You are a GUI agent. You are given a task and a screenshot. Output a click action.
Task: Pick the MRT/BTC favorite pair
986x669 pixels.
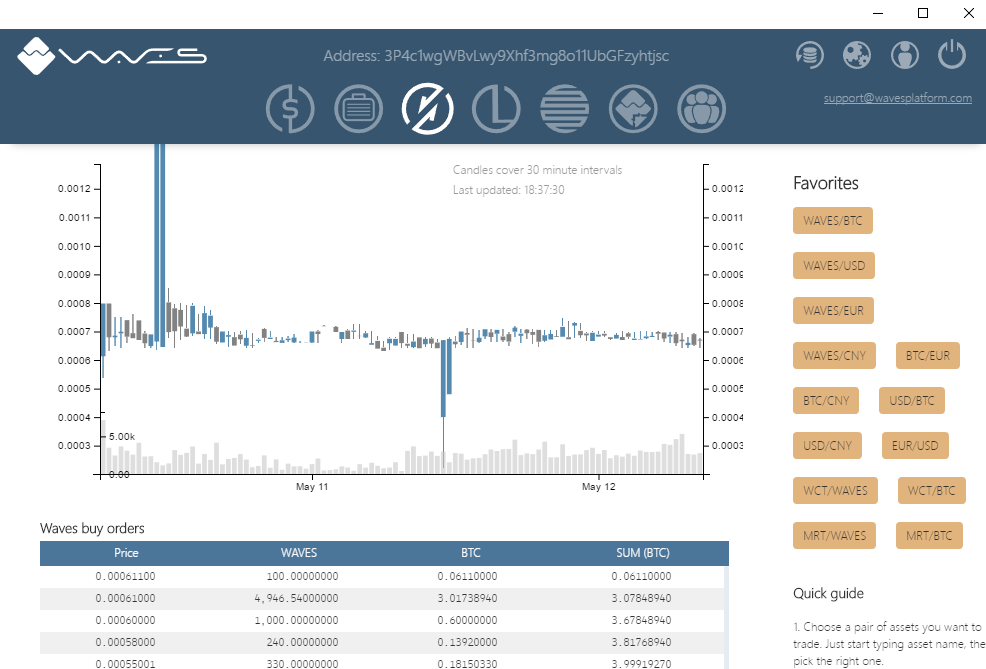point(929,536)
